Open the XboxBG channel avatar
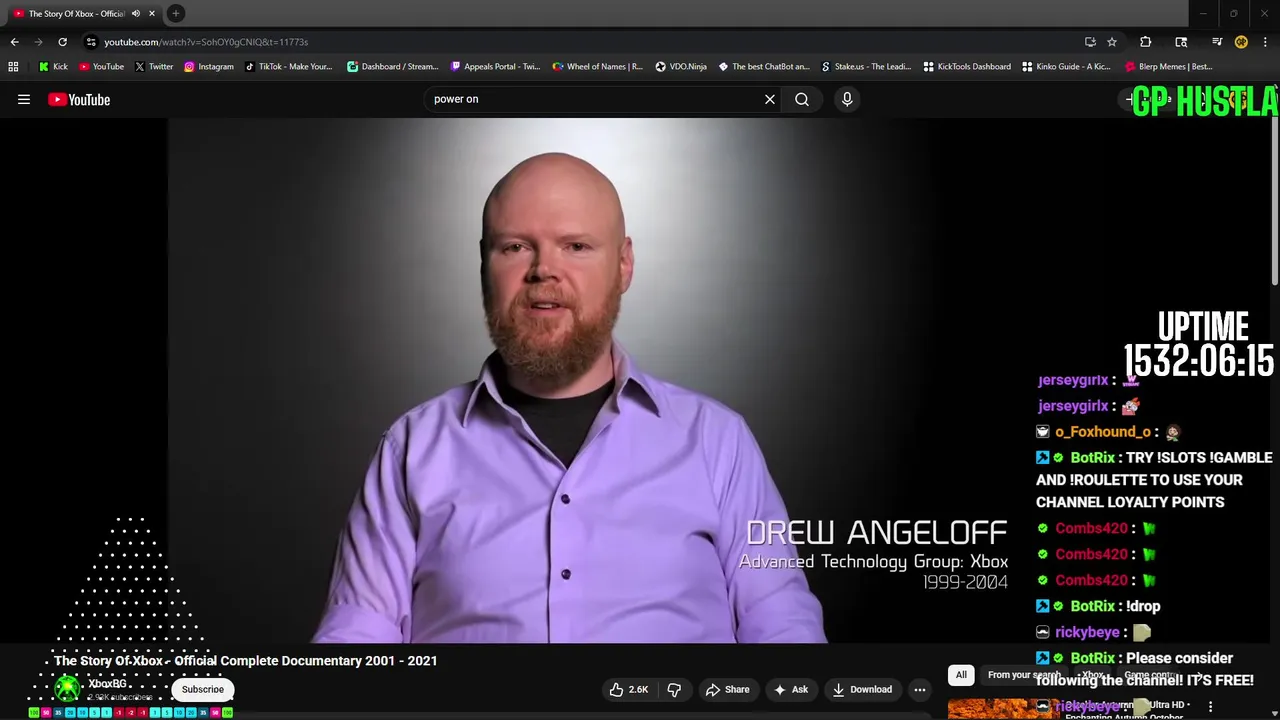Screen dimensions: 1280x720 click(67, 689)
